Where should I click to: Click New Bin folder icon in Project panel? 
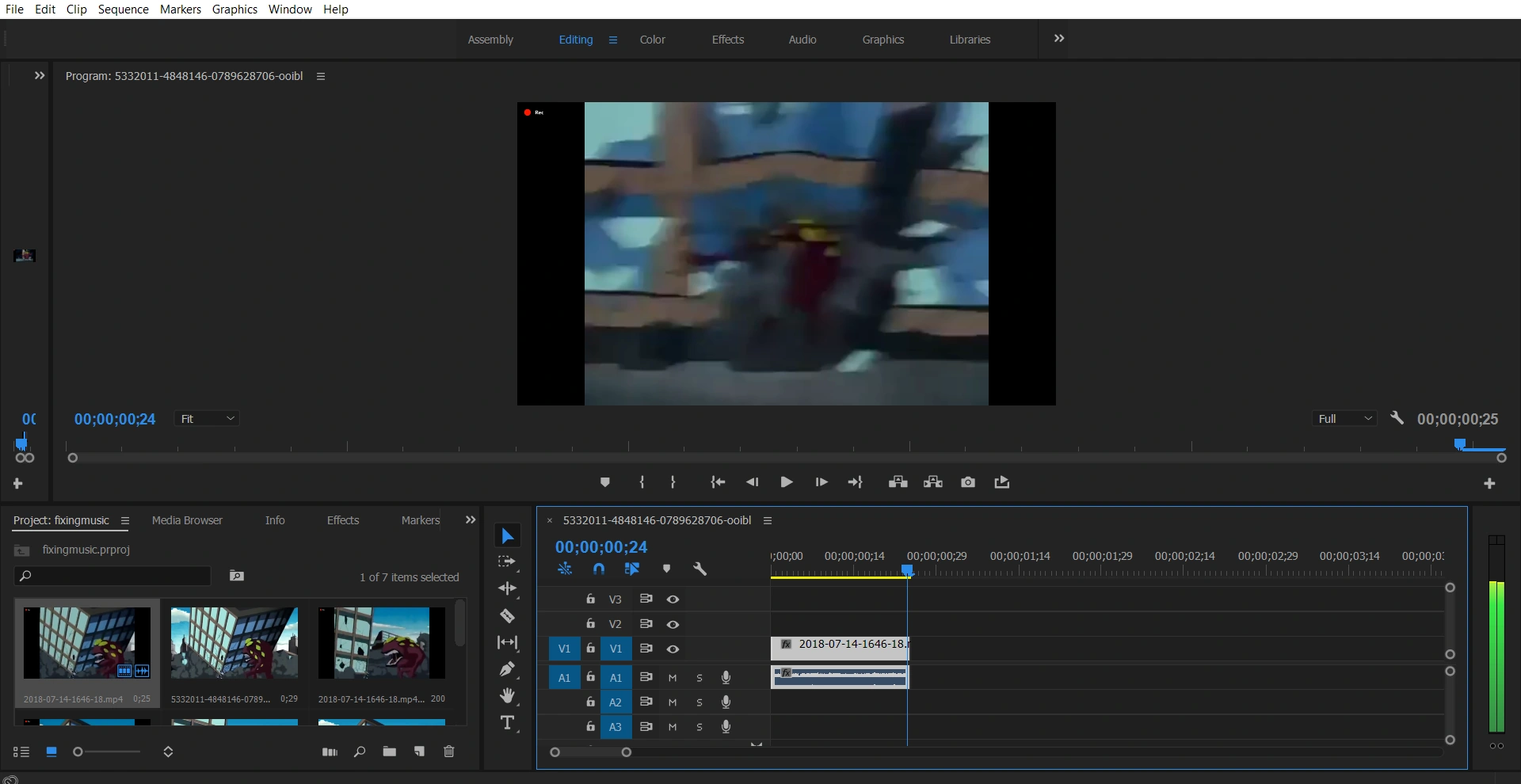[x=389, y=752]
